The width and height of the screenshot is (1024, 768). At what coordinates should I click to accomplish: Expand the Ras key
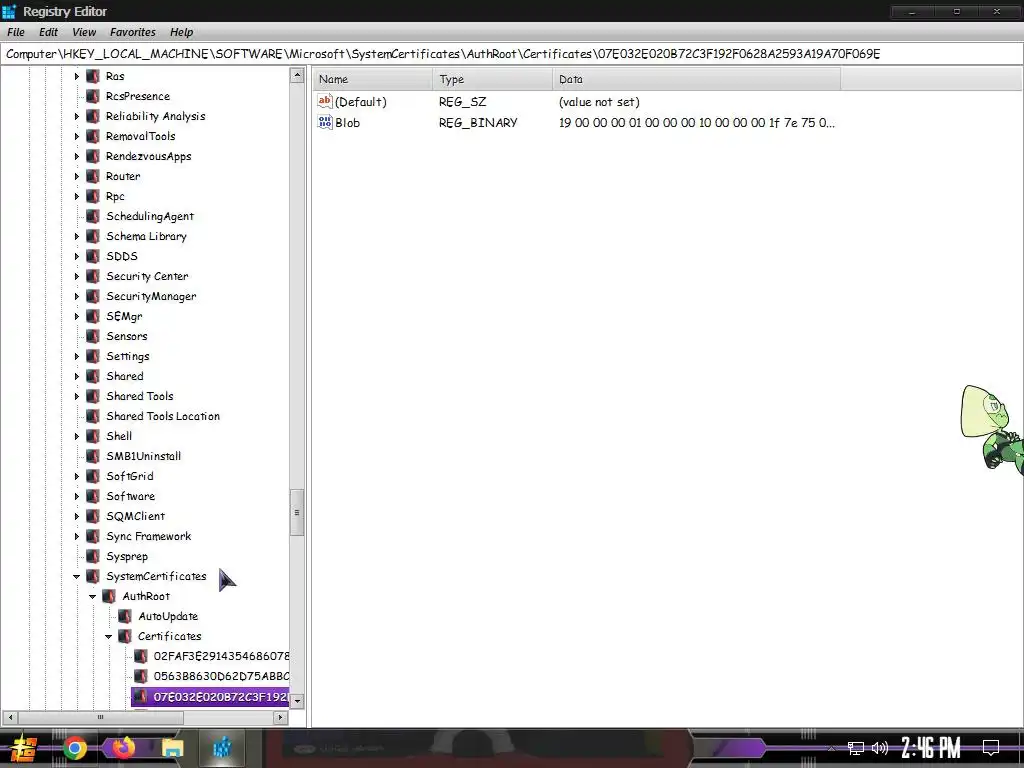pos(76,76)
